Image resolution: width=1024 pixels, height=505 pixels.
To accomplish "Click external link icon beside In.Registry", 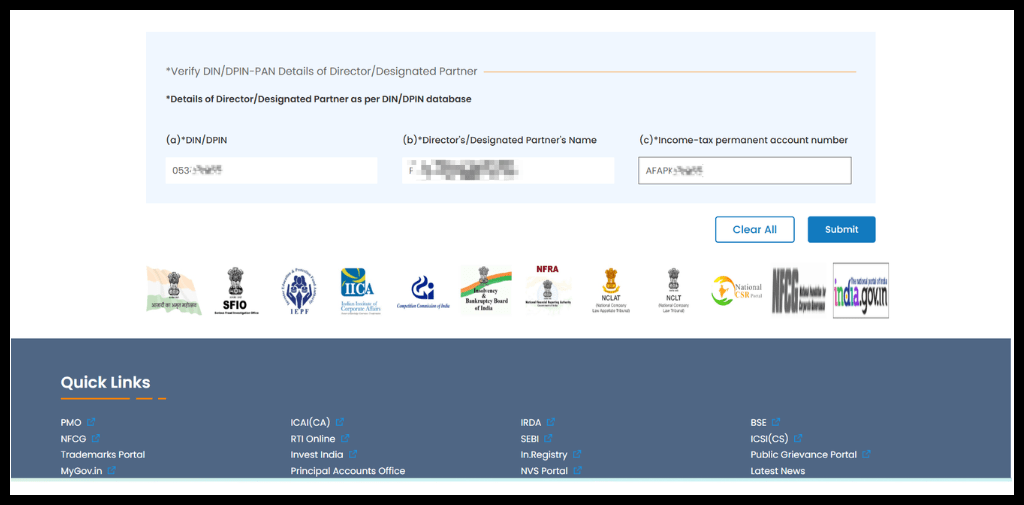I will pos(577,454).
